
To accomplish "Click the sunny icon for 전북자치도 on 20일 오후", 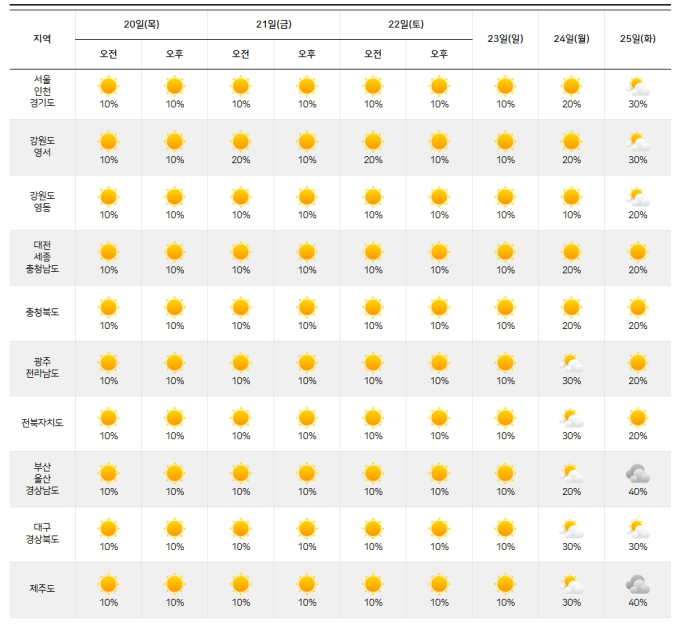I will 174,418.
